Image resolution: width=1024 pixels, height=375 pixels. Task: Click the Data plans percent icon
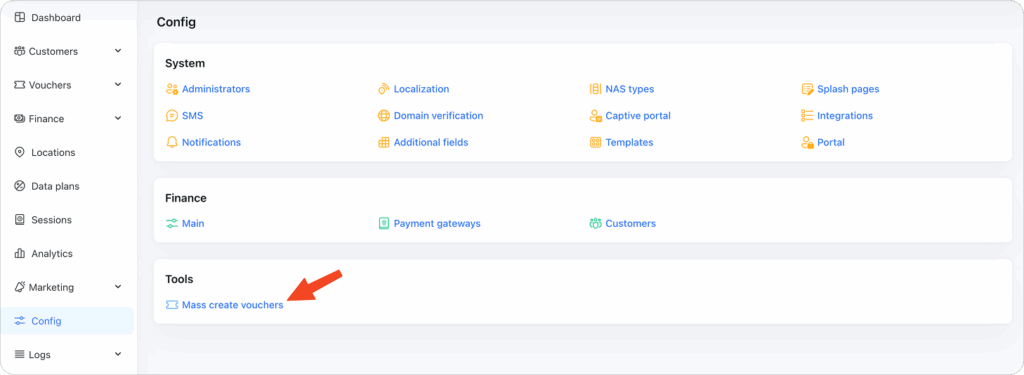[x=20, y=186]
